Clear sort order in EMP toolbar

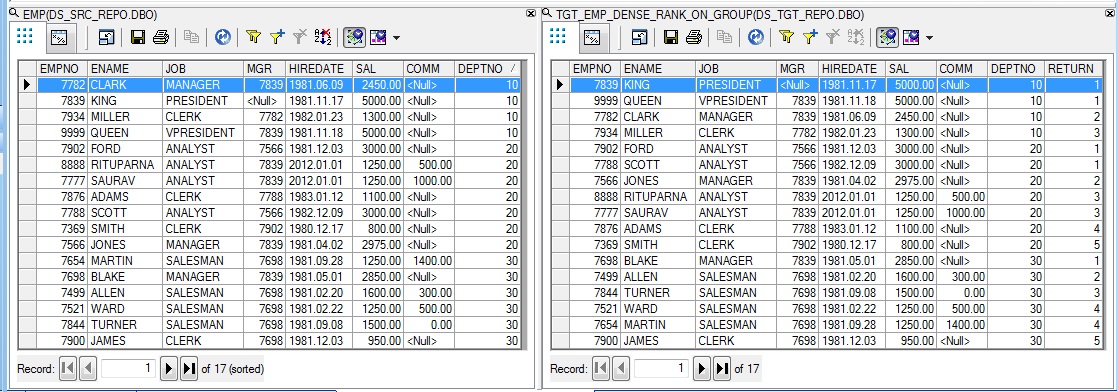(323, 37)
